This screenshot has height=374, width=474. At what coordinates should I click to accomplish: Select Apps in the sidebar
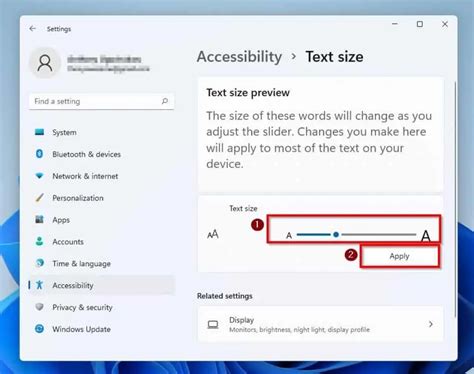[x=102, y=220]
